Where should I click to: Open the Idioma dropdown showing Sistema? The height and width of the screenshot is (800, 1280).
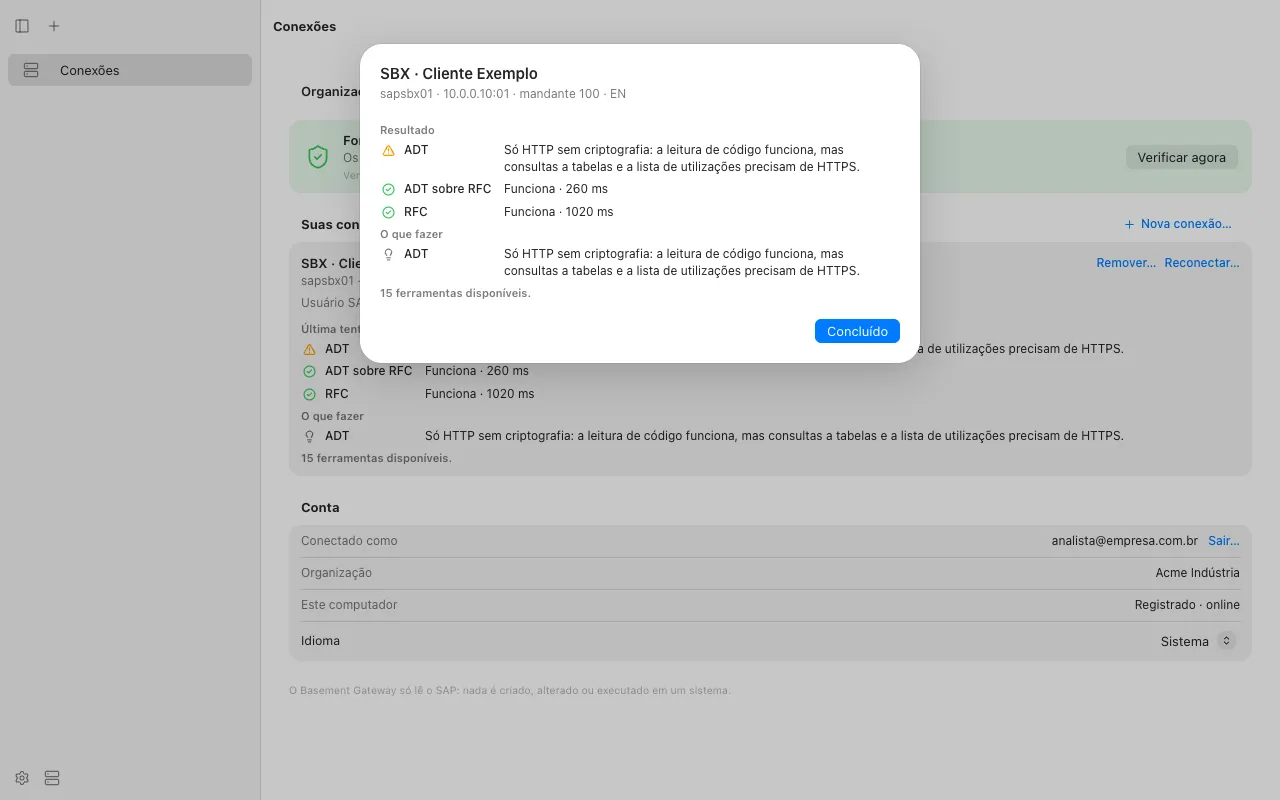1198,641
